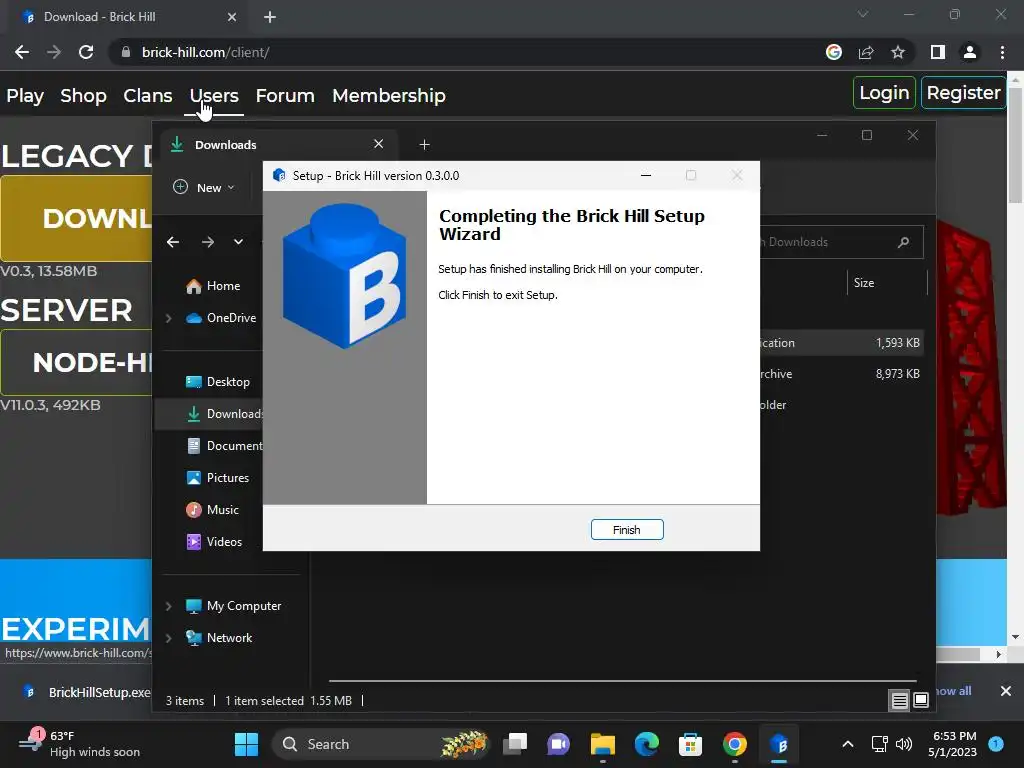1024x768 pixels.
Task: Open File Explorer from the taskbar
Action: coord(603,744)
